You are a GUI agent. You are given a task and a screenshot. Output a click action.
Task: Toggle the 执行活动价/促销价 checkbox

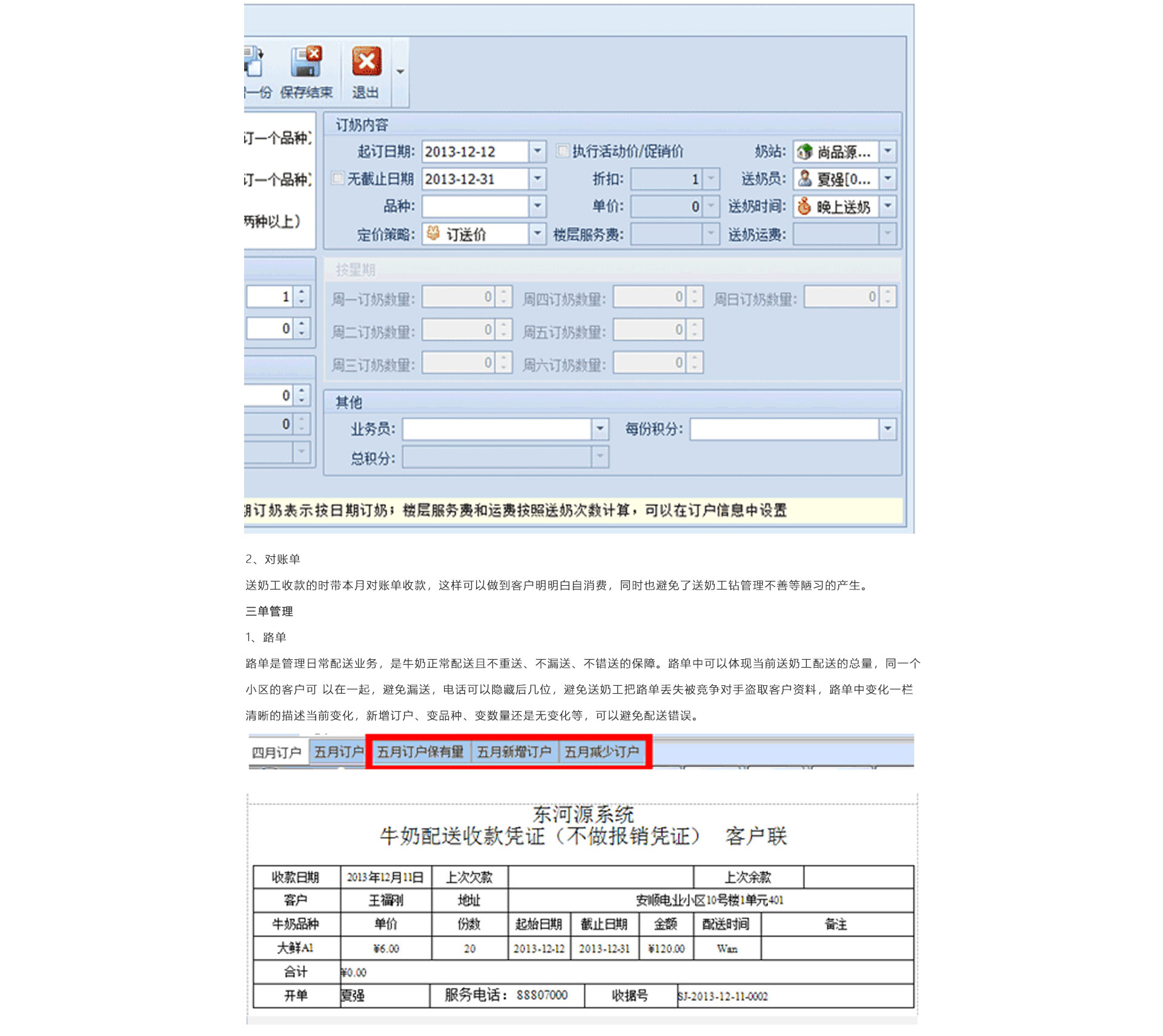click(563, 151)
